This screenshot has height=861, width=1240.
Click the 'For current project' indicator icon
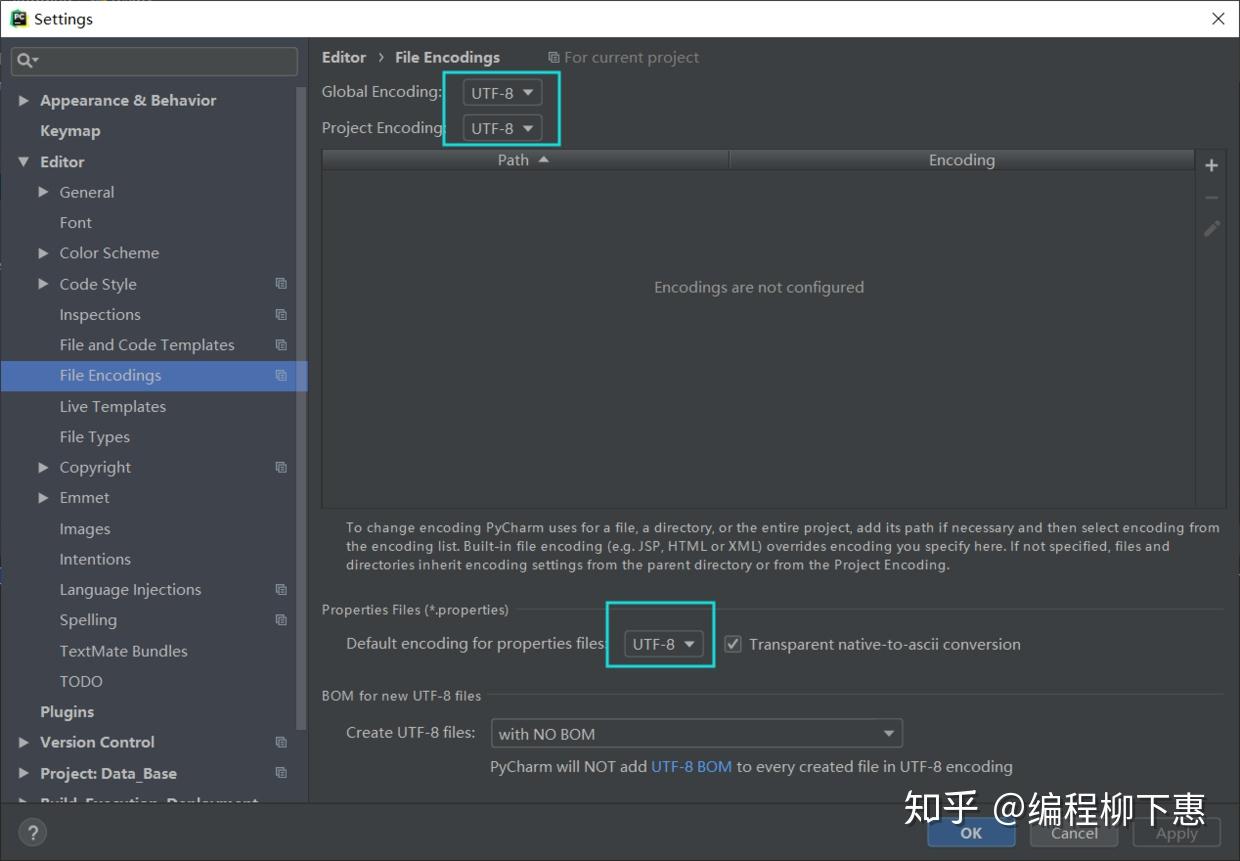553,57
